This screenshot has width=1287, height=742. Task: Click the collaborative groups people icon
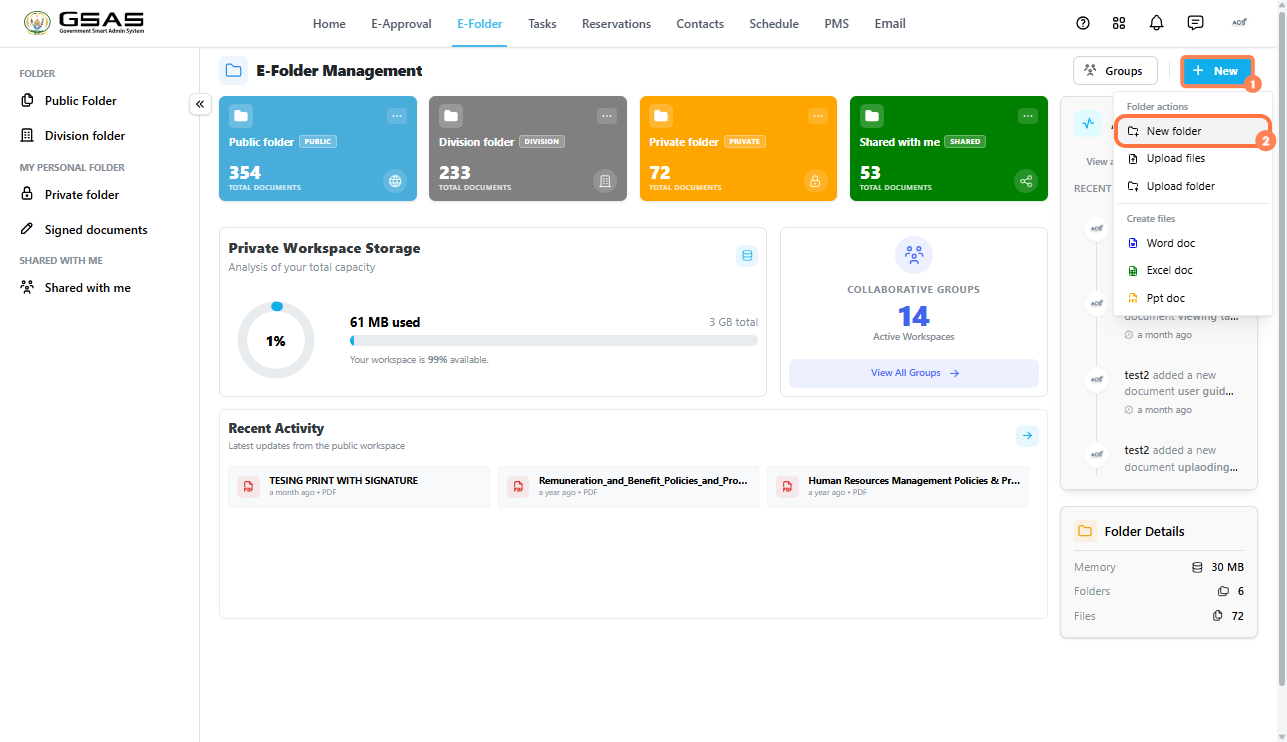click(x=914, y=255)
